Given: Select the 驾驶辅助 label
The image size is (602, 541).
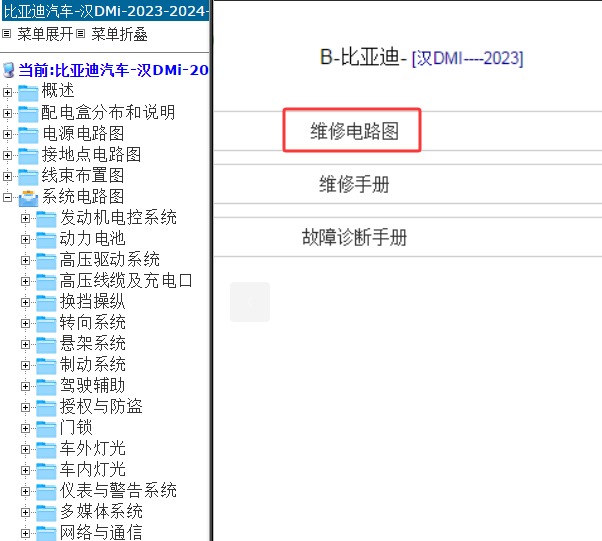Looking at the screenshot, I should click(x=92, y=385).
